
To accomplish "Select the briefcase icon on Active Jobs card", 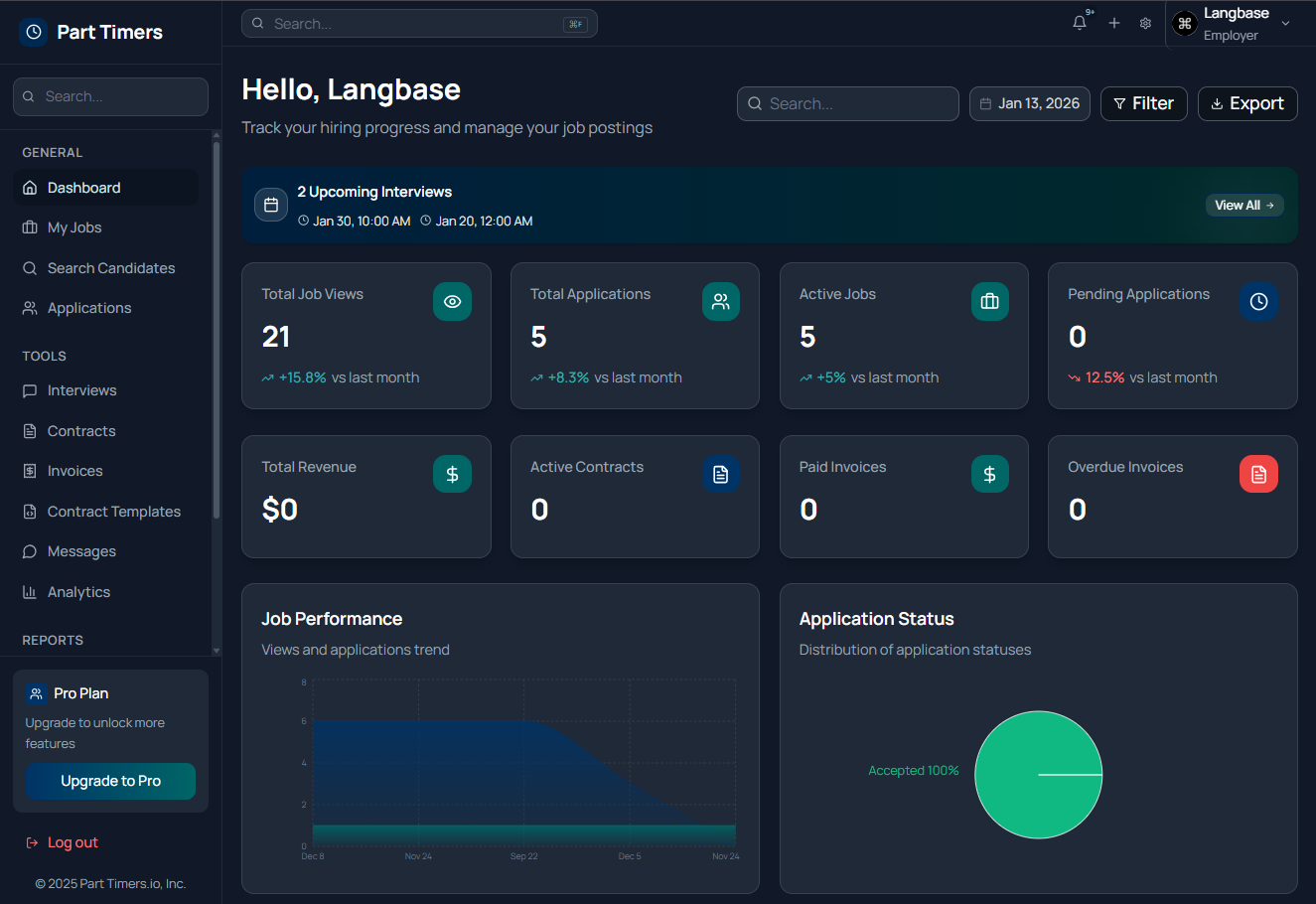I will click(990, 301).
